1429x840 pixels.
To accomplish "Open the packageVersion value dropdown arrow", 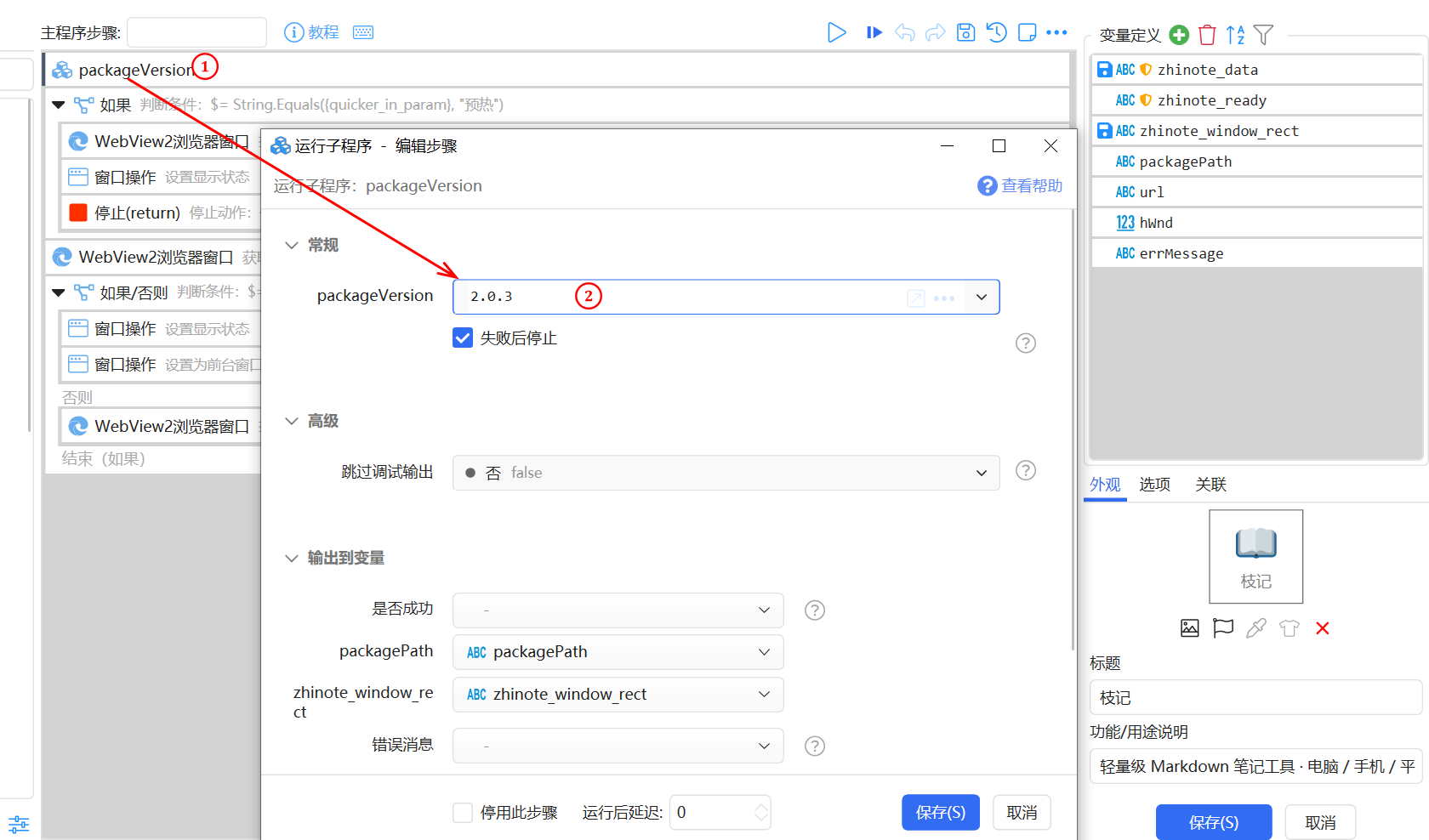I will (982, 298).
